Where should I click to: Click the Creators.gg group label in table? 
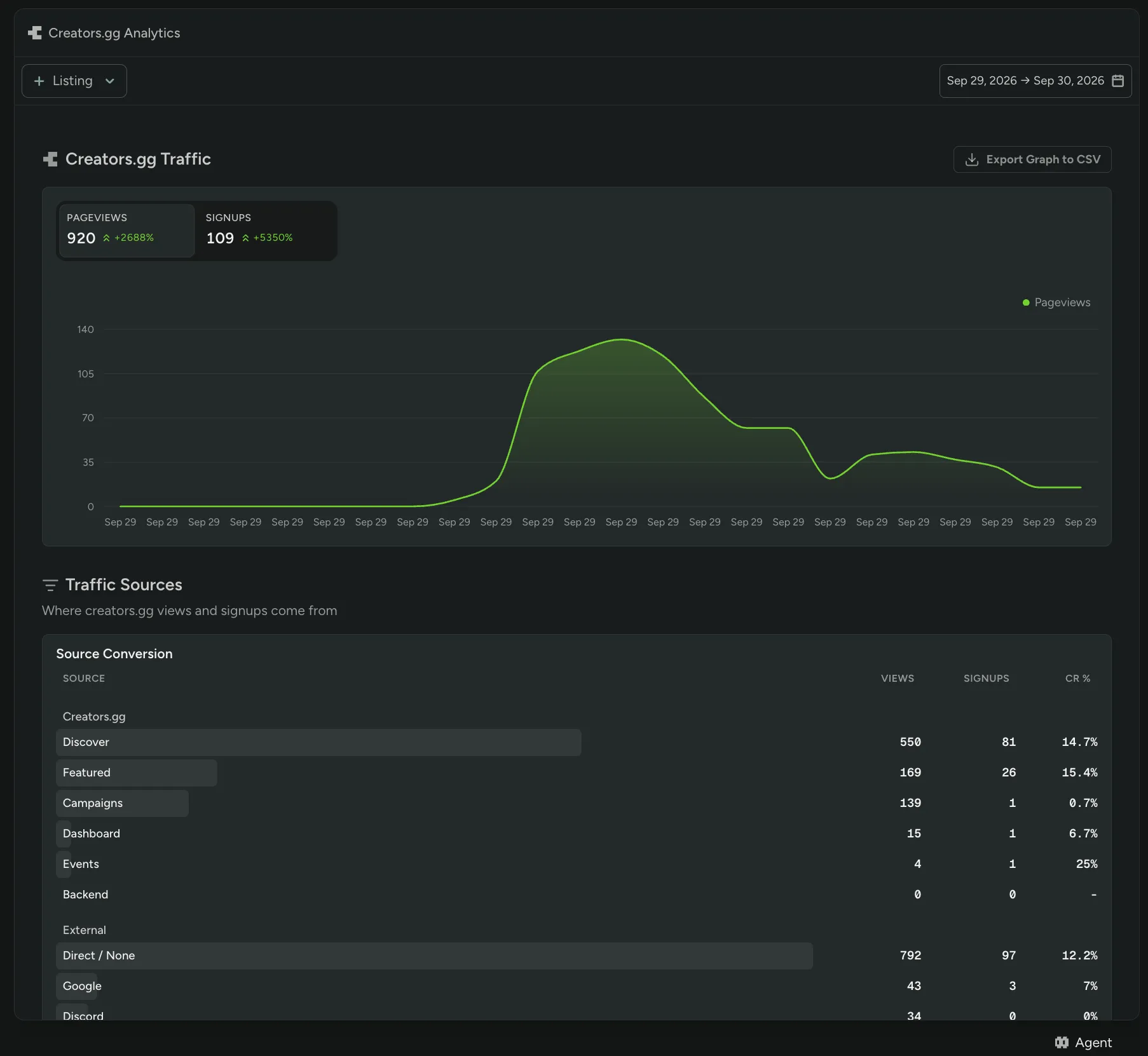pyautogui.click(x=94, y=717)
